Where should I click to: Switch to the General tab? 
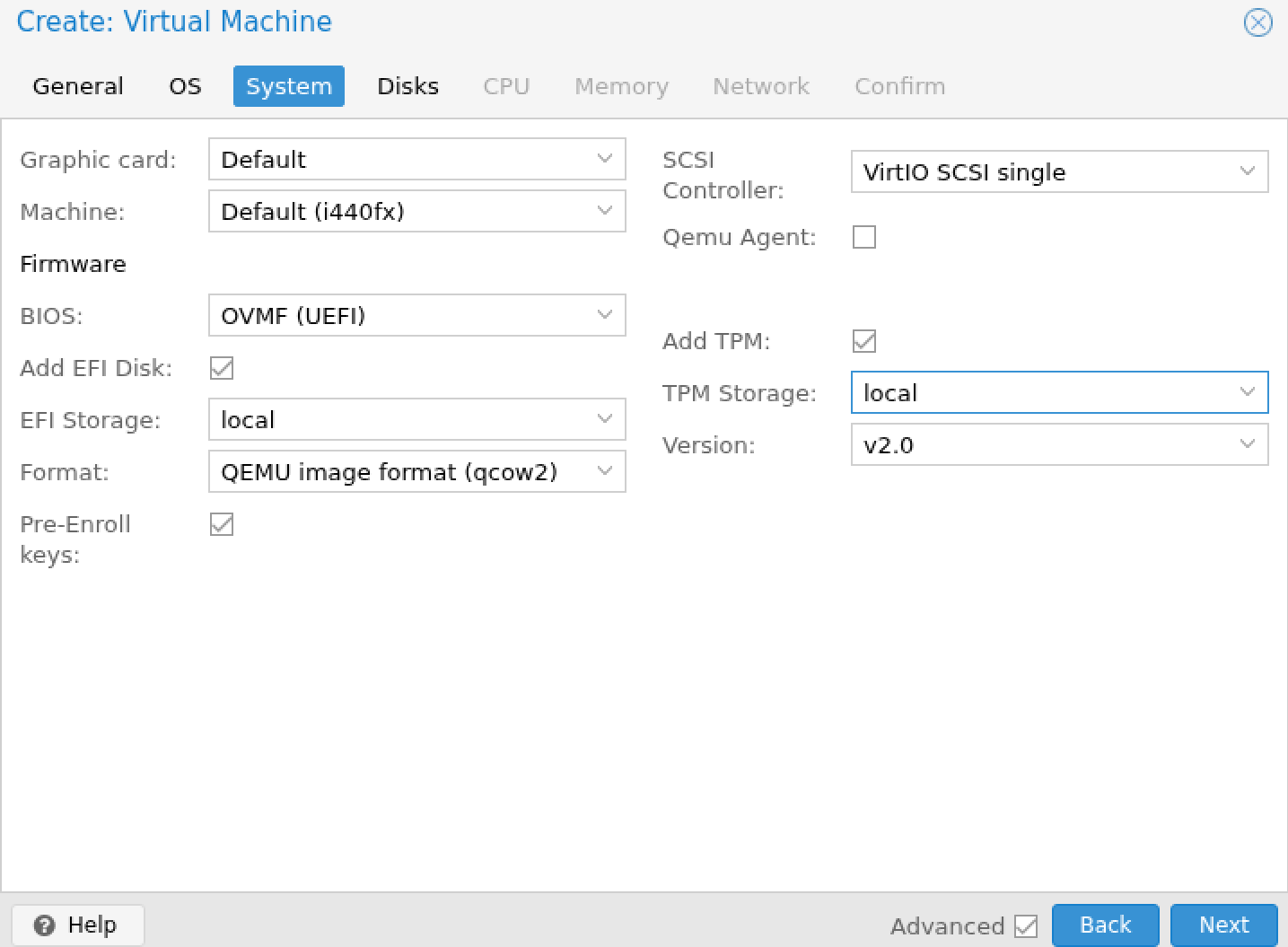click(78, 86)
